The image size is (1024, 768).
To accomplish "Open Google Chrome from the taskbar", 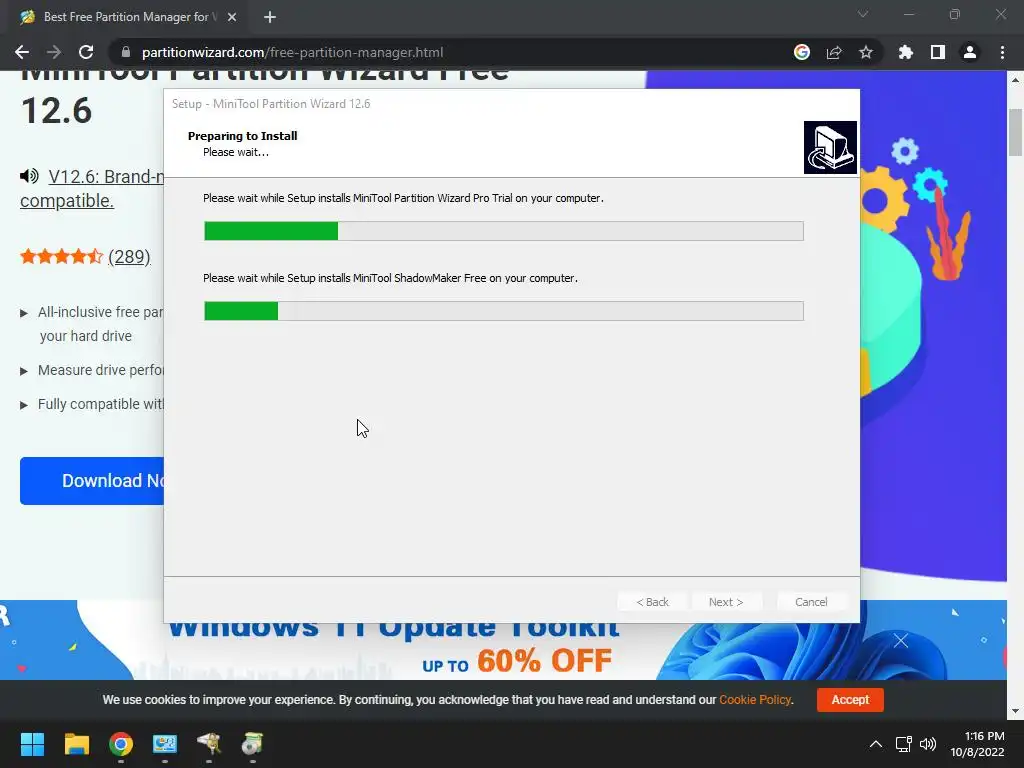I will point(121,744).
